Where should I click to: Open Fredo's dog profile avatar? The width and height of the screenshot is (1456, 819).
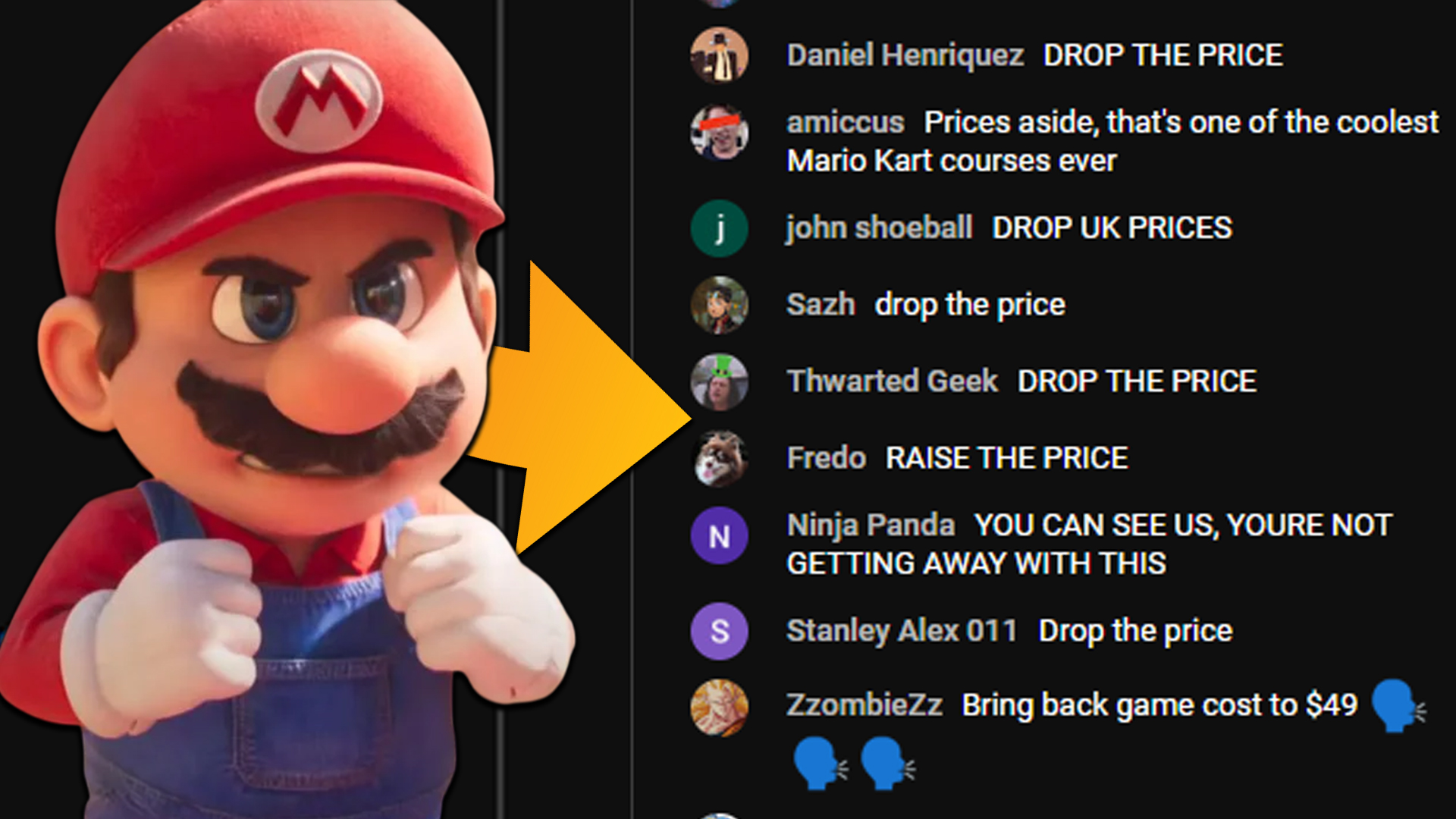click(x=719, y=458)
